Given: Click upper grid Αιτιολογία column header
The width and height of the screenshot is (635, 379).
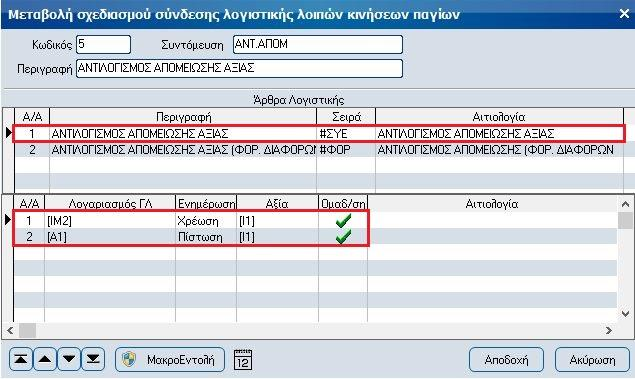Looking at the screenshot, I should [x=499, y=117].
